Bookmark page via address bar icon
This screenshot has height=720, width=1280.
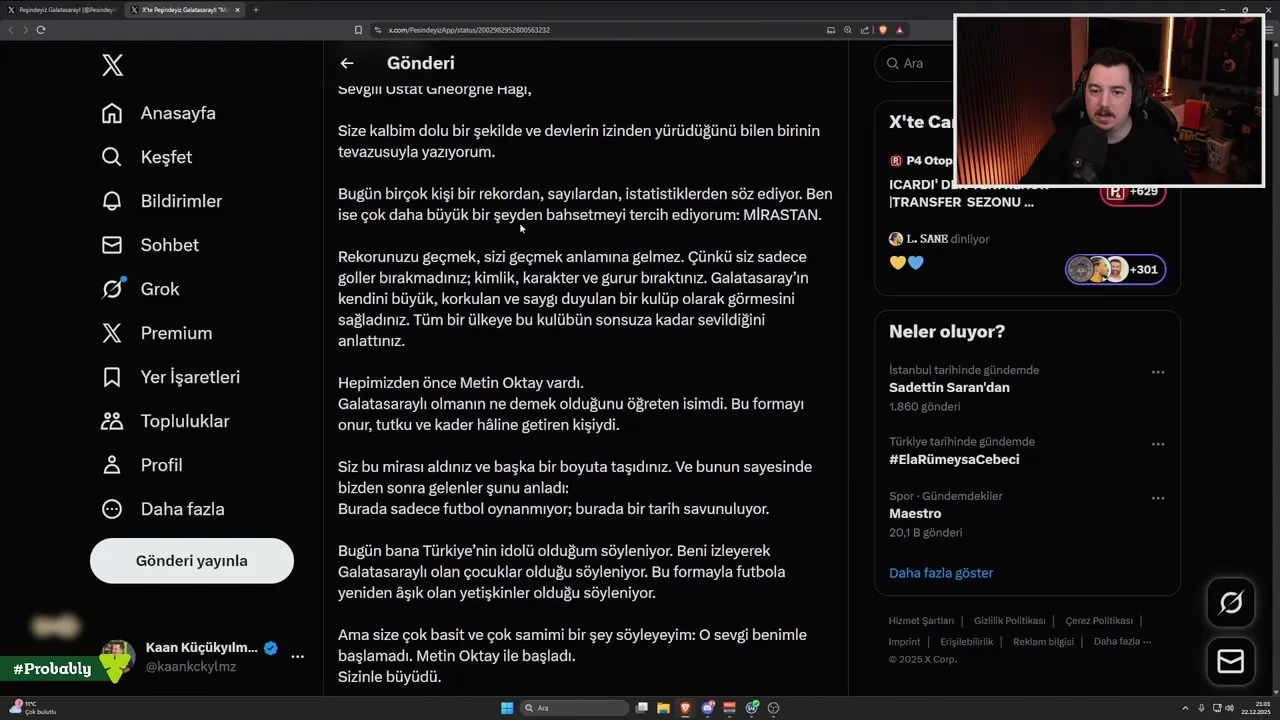(x=358, y=30)
